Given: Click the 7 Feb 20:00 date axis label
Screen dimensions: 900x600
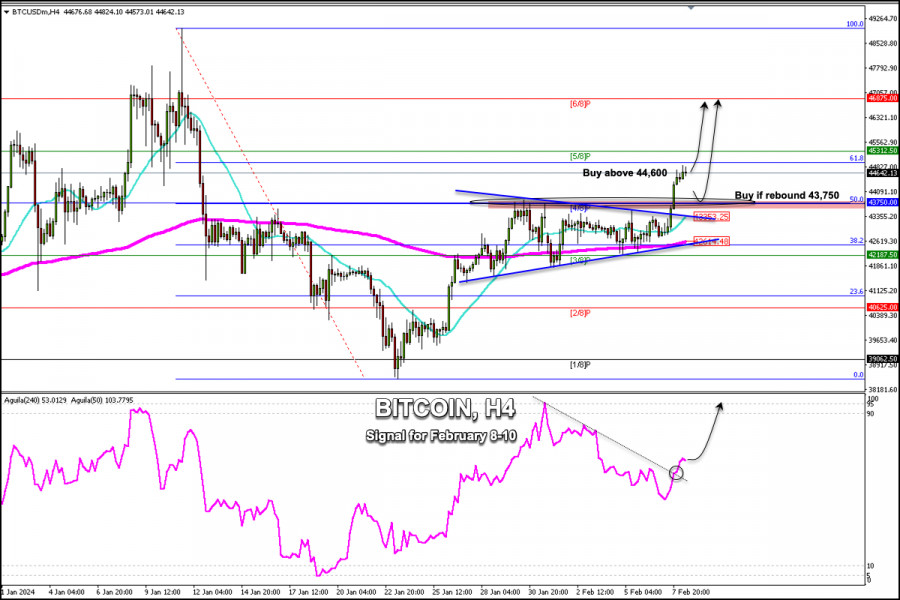Looking at the screenshot, I should pyautogui.click(x=691, y=592).
